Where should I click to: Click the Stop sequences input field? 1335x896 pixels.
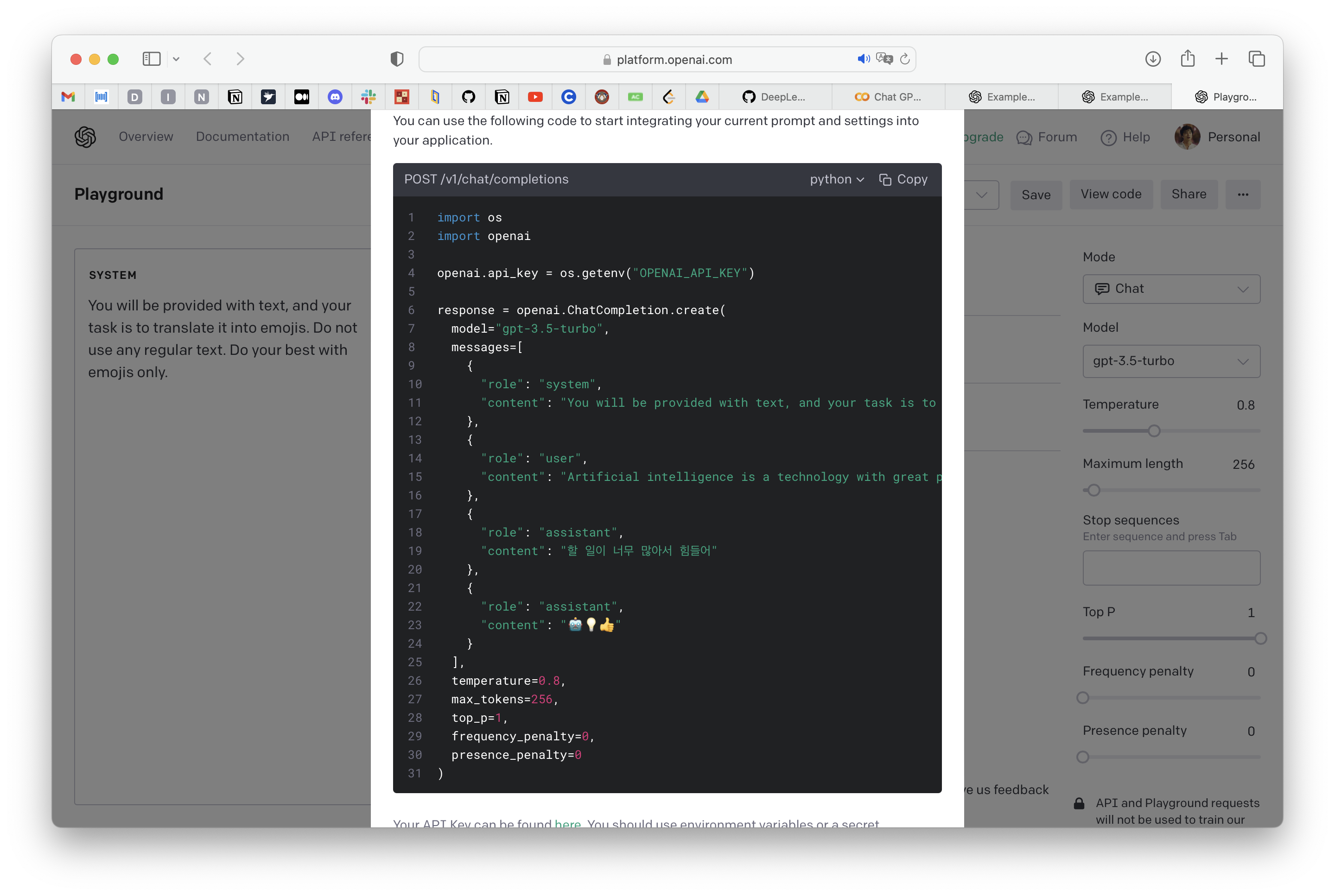pyautogui.click(x=1171, y=568)
